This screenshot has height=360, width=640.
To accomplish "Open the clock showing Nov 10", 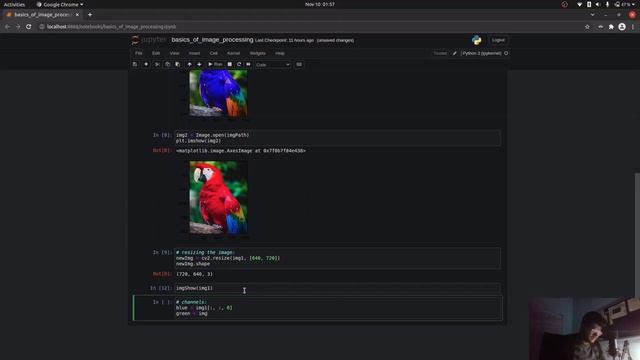I will tap(320, 4).
